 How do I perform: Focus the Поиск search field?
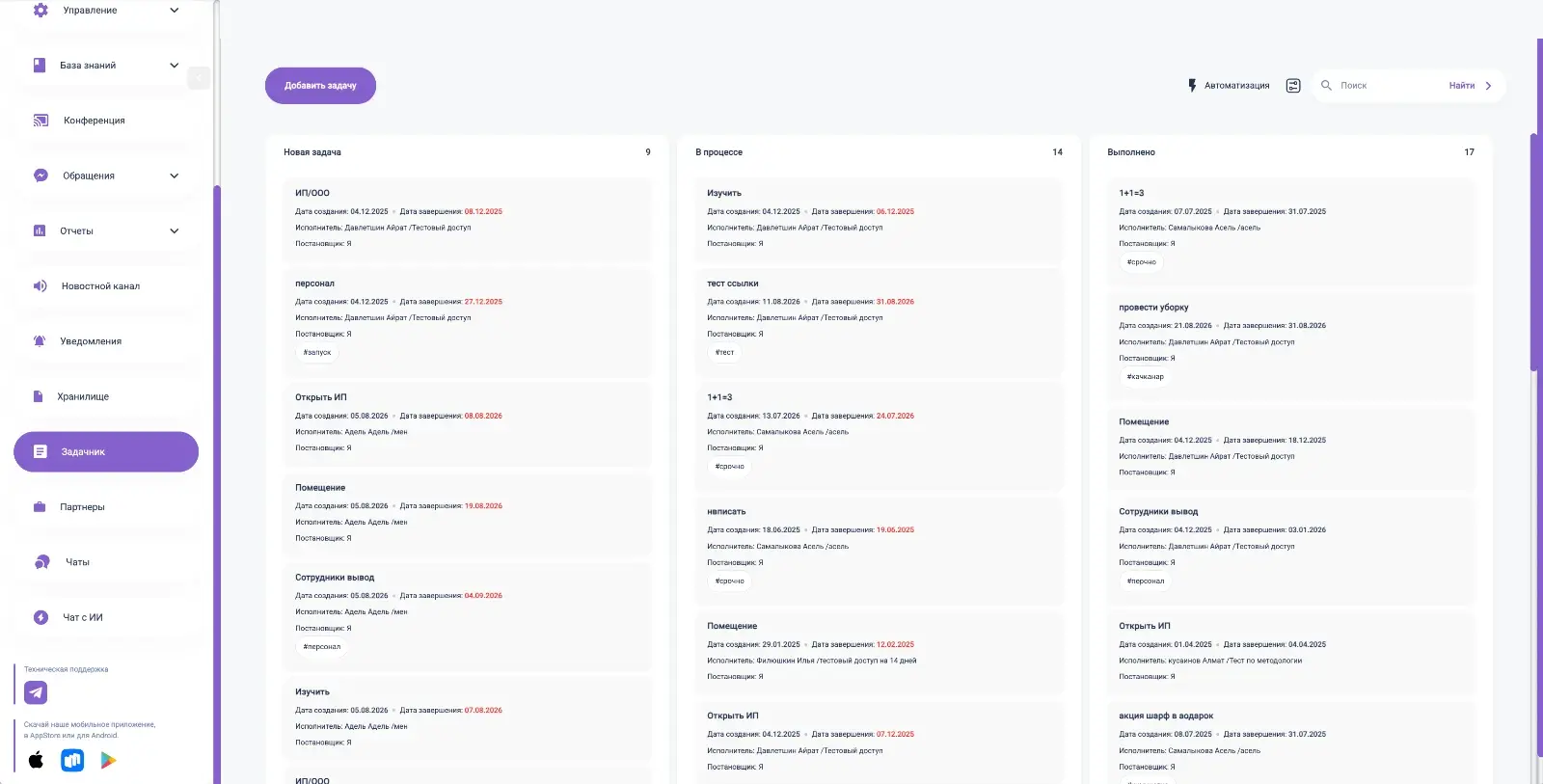click(x=1389, y=86)
